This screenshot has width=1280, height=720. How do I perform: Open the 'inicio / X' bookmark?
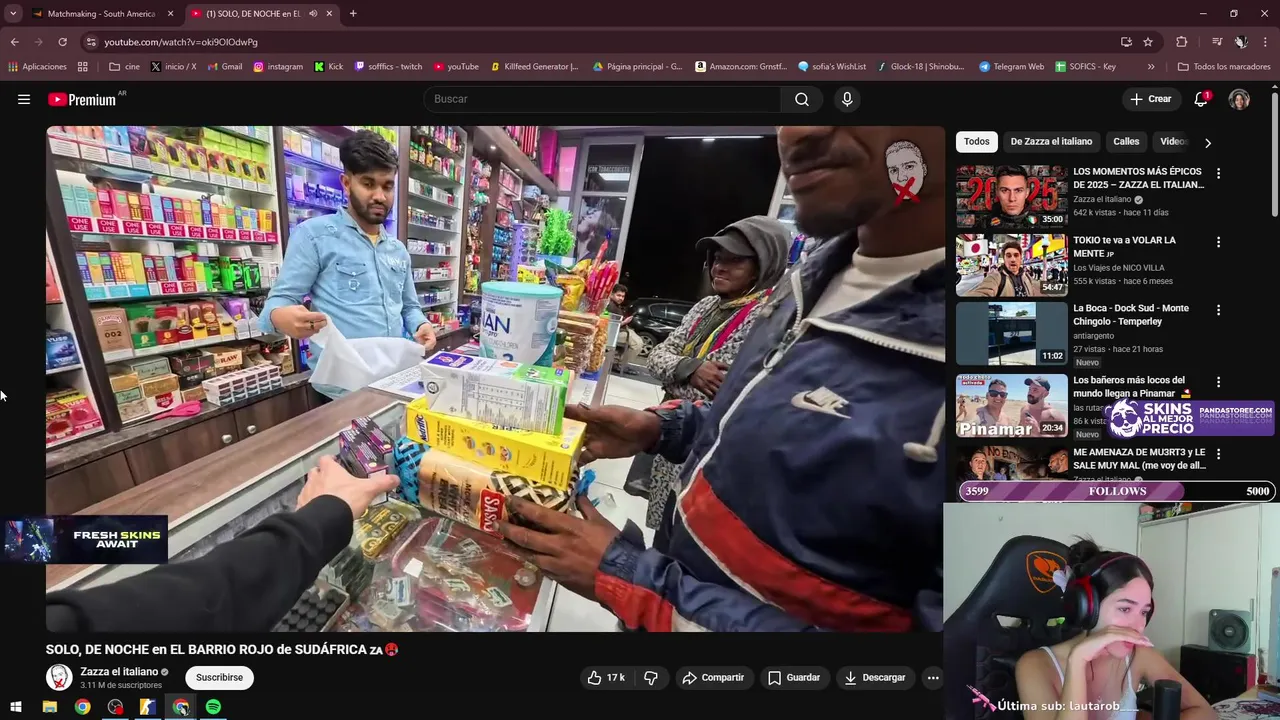coord(173,67)
